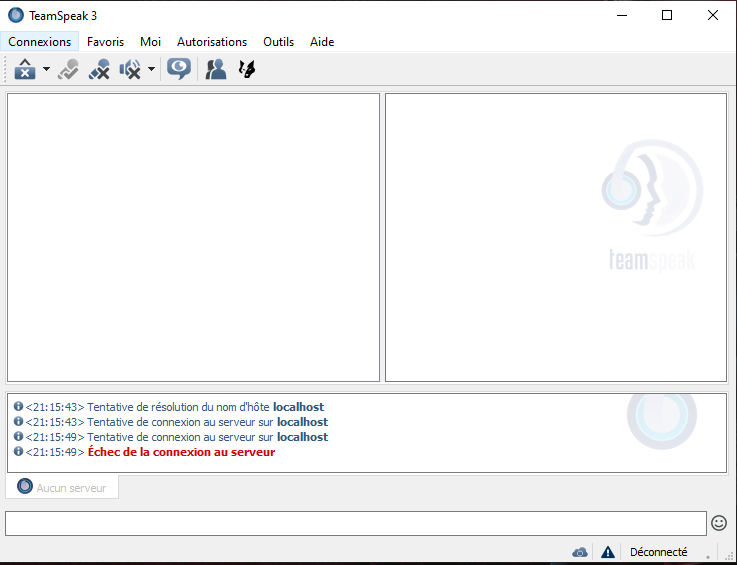Maximize the TeamSpeak 3 window
This screenshot has height=565, width=737.
(666, 15)
